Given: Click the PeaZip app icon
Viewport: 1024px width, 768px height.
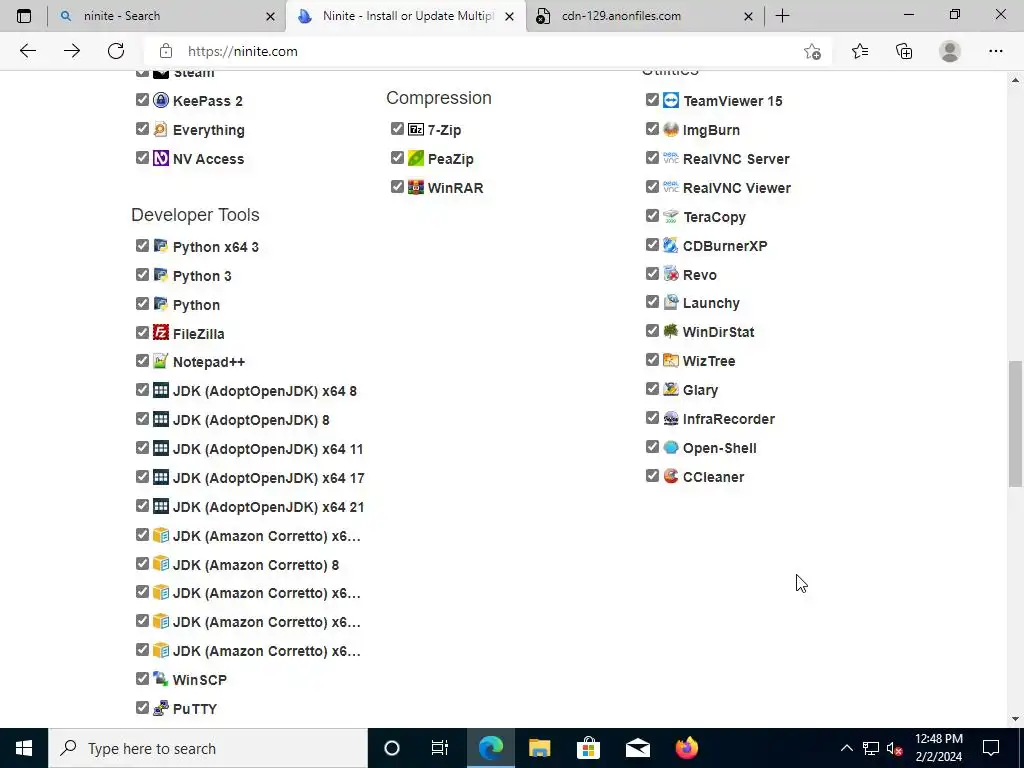Looking at the screenshot, I should pos(416,158).
